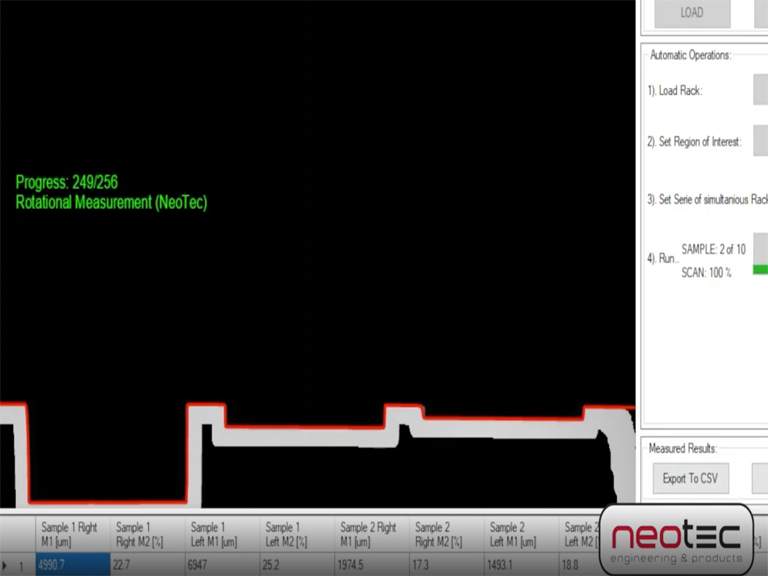Select the highlighted cell containing 4990.7
Screen dimensions: 768x576
coord(71,566)
